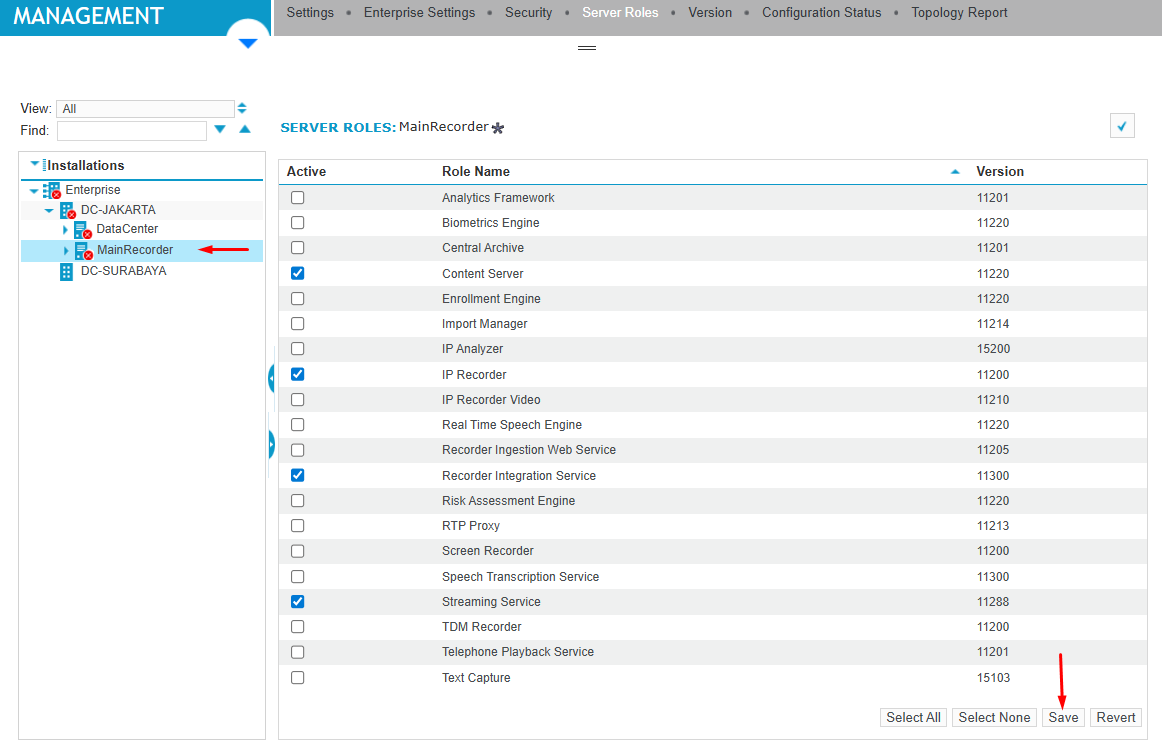Click the Save button
This screenshot has height=743, width=1162.
pos(1063,717)
